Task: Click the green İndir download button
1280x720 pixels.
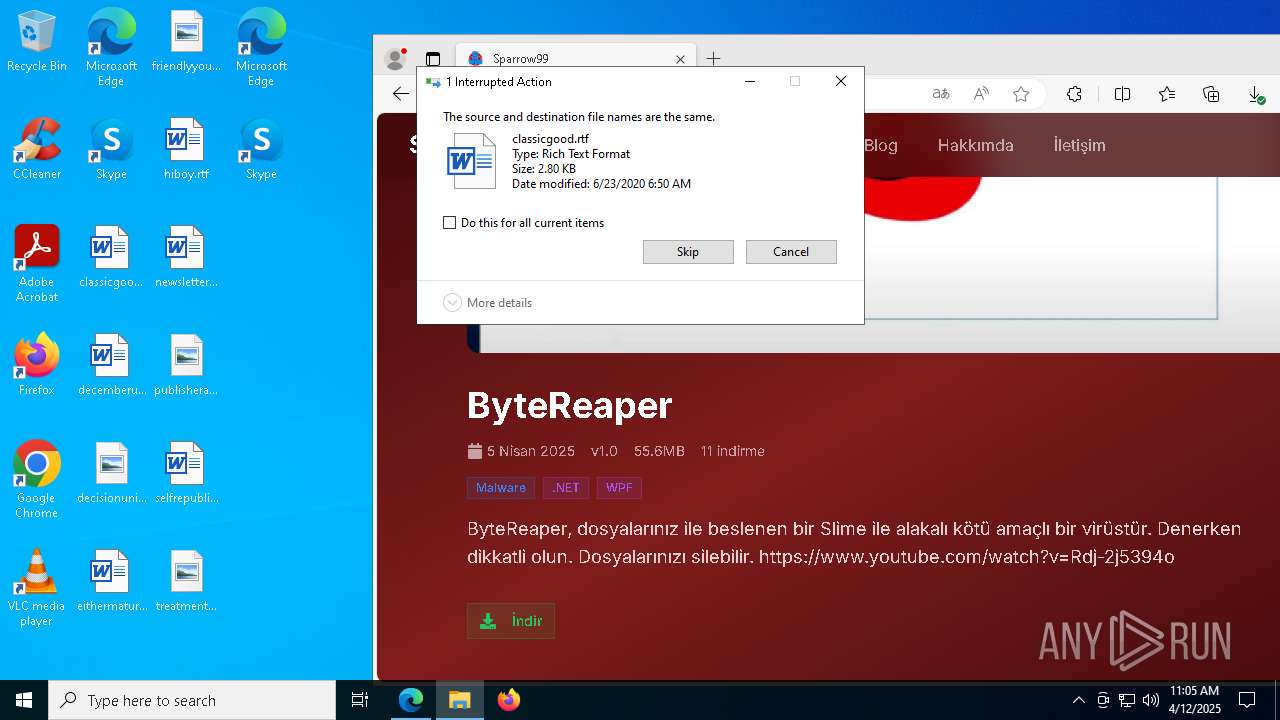Action: point(511,621)
